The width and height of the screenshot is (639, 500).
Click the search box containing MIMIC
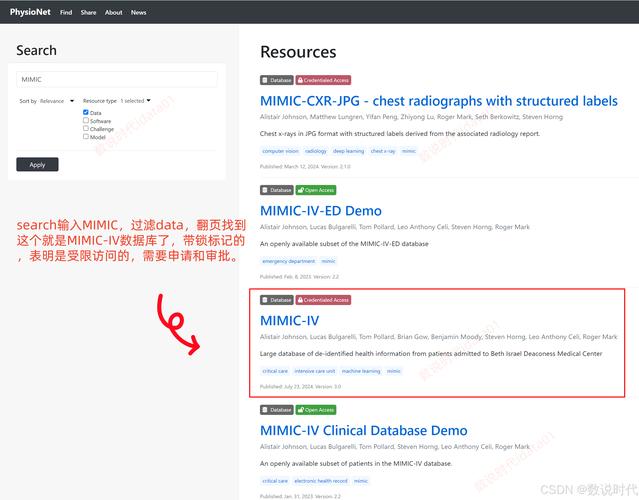point(117,79)
